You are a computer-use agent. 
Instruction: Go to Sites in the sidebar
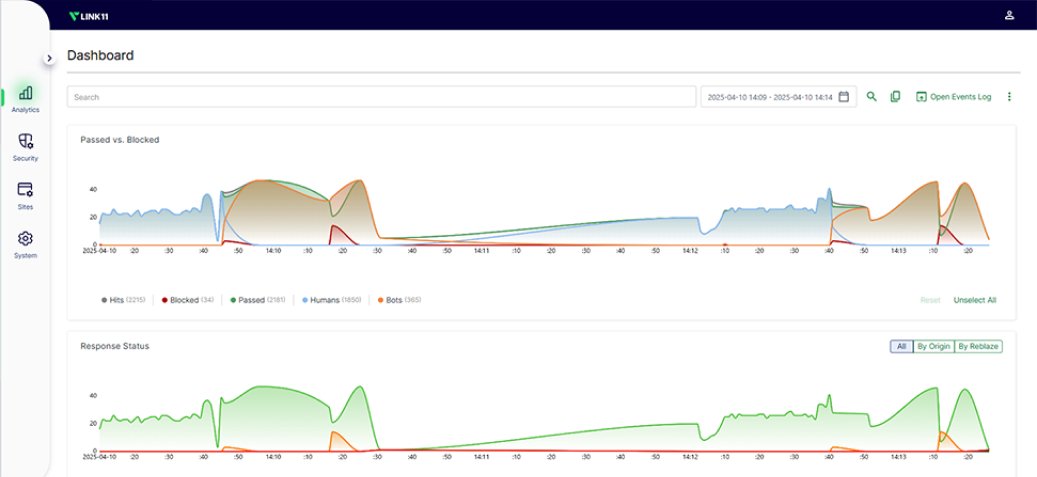coord(25,190)
